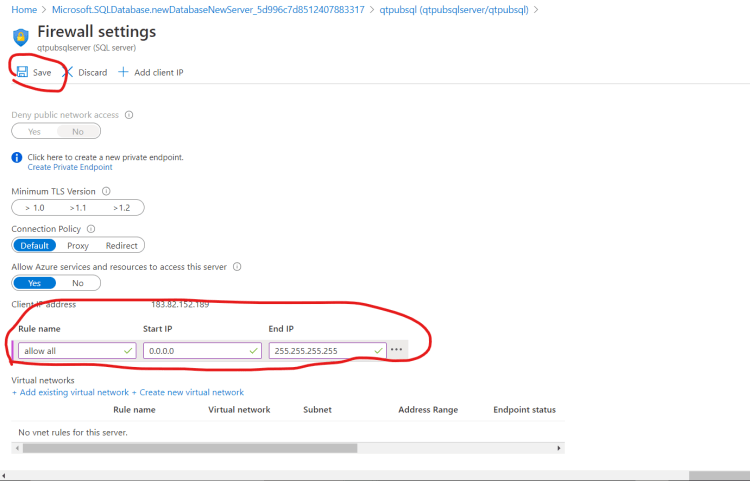The image size is (750, 481).
Task: Select minimum TLS version >1.0
Action: point(35,208)
